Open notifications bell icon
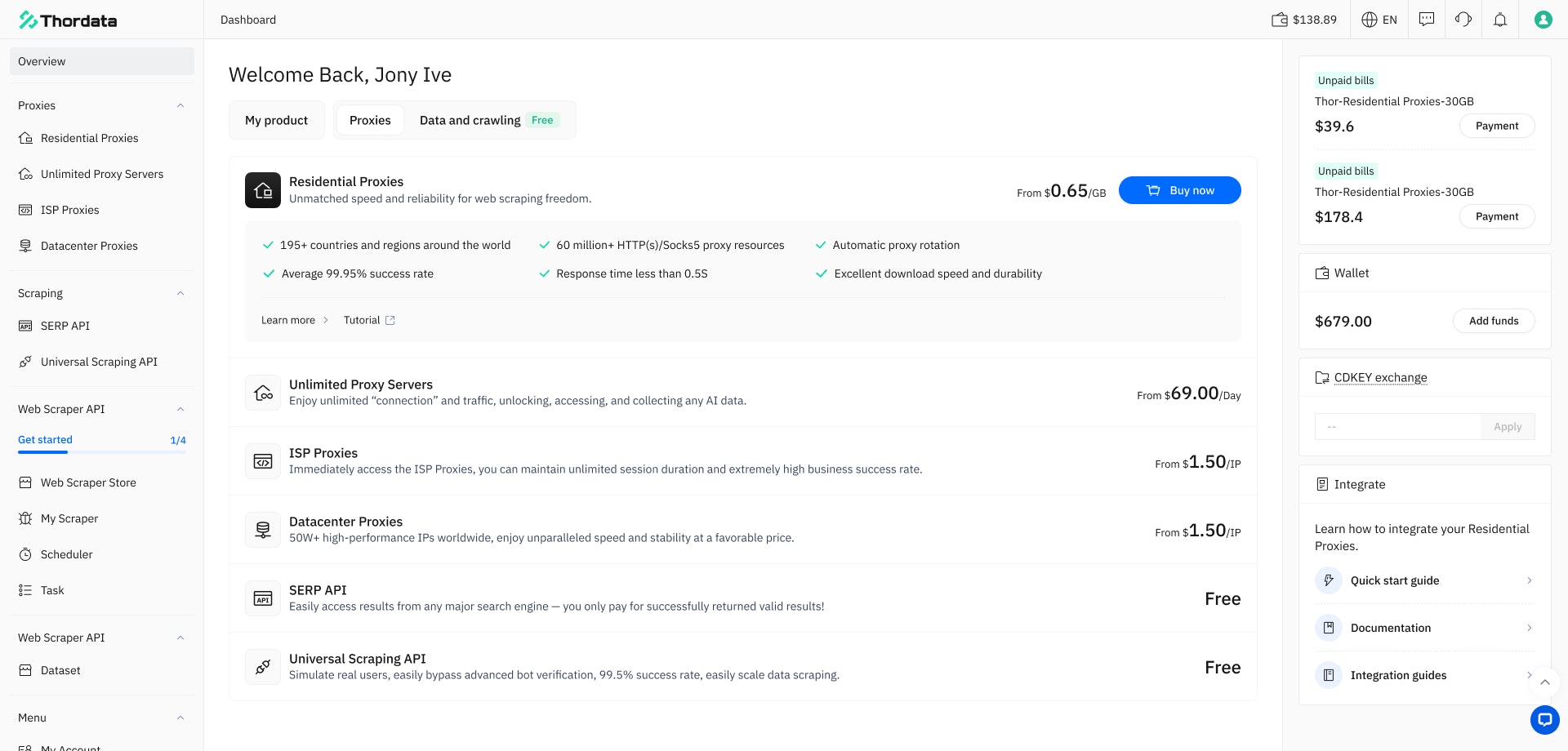 1500,20
